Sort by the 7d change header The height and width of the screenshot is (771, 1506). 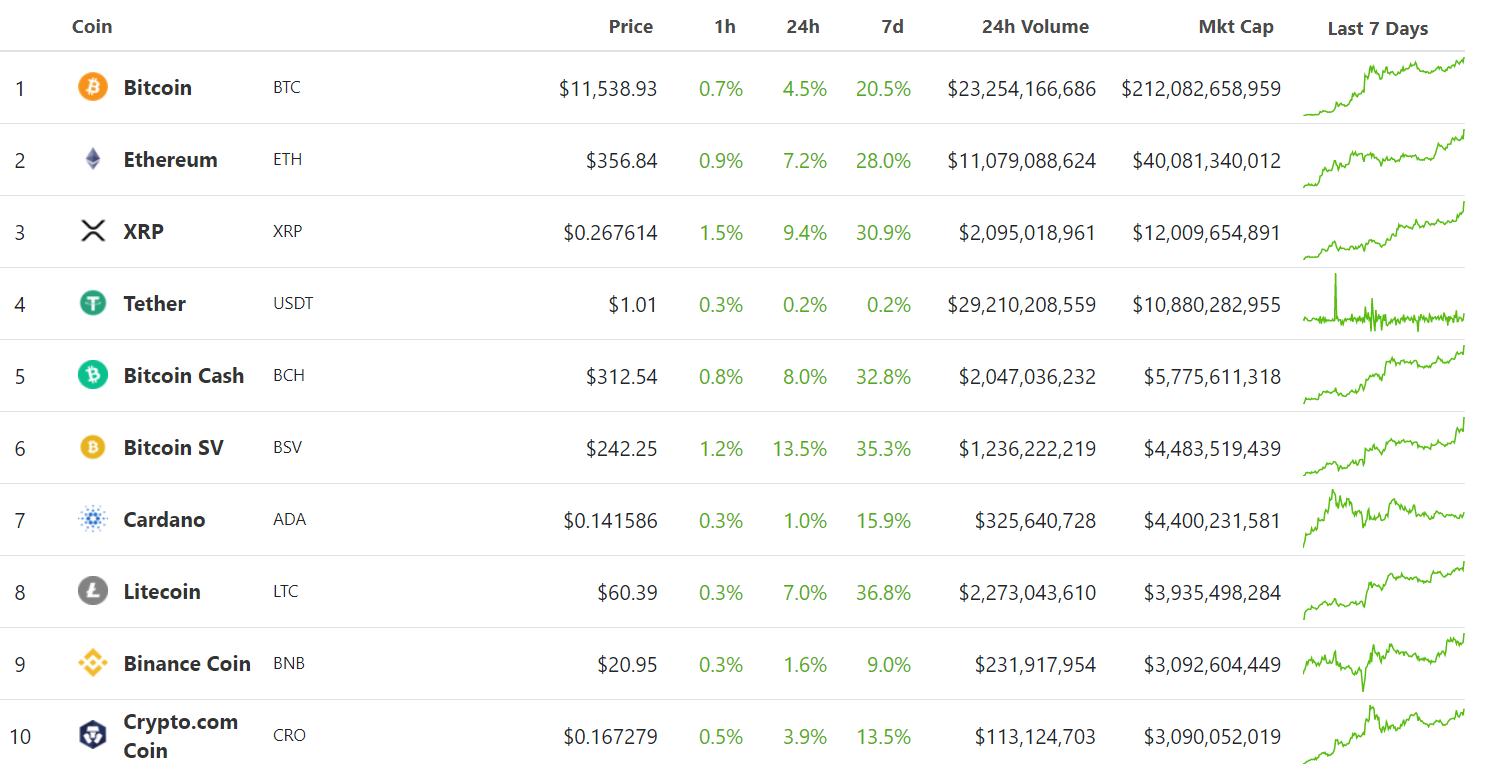[892, 27]
